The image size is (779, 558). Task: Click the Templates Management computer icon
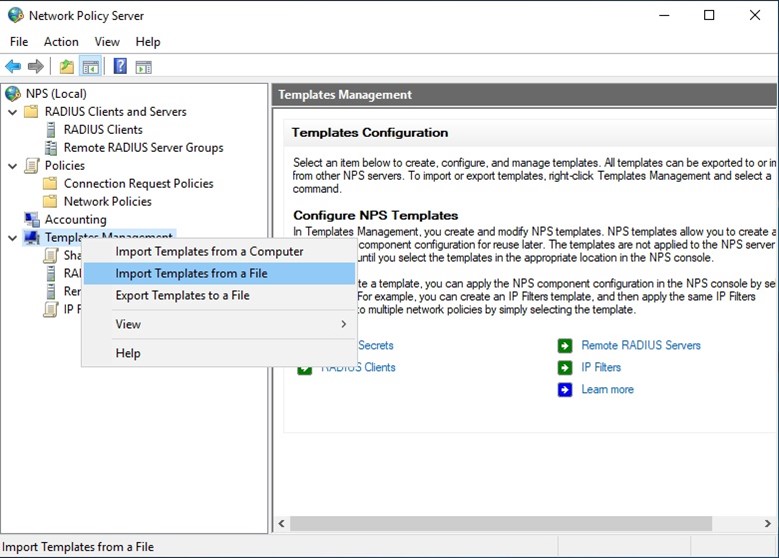tap(32, 238)
